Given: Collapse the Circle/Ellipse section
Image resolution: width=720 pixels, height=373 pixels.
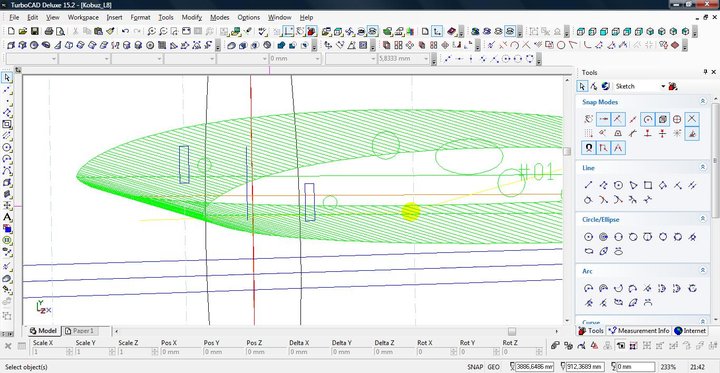Looking at the screenshot, I should click(x=703, y=220).
